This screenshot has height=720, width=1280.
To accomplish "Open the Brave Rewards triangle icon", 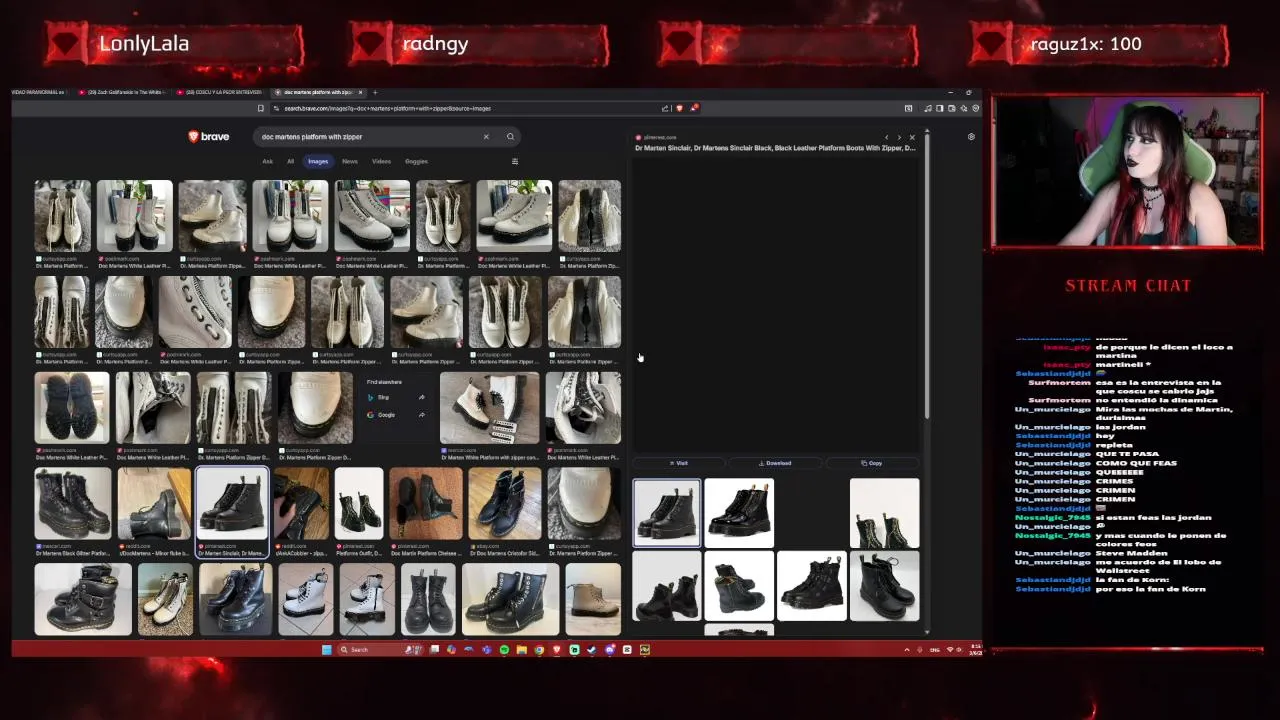I will click(694, 108).
